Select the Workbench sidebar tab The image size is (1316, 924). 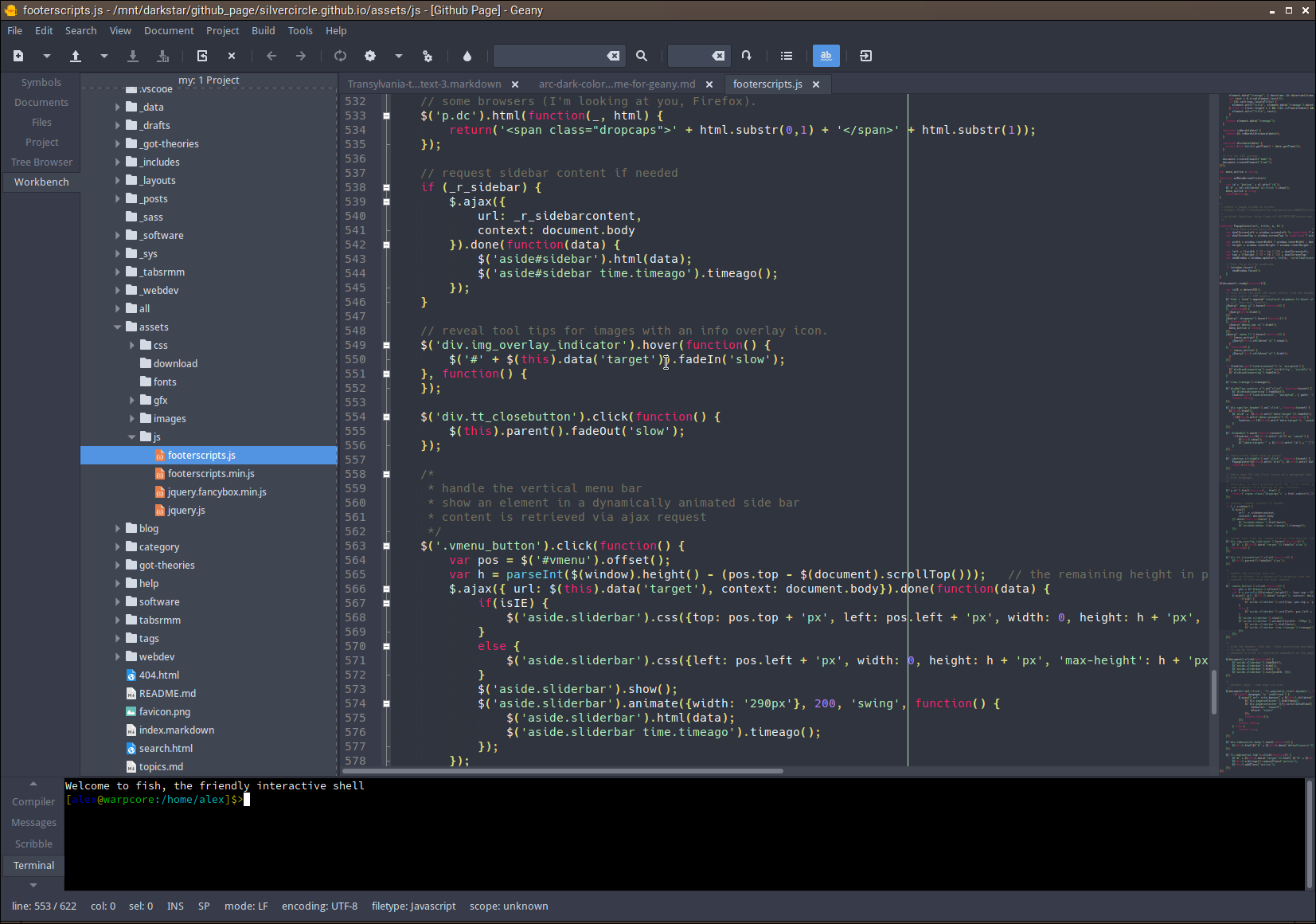click(41, 182)
